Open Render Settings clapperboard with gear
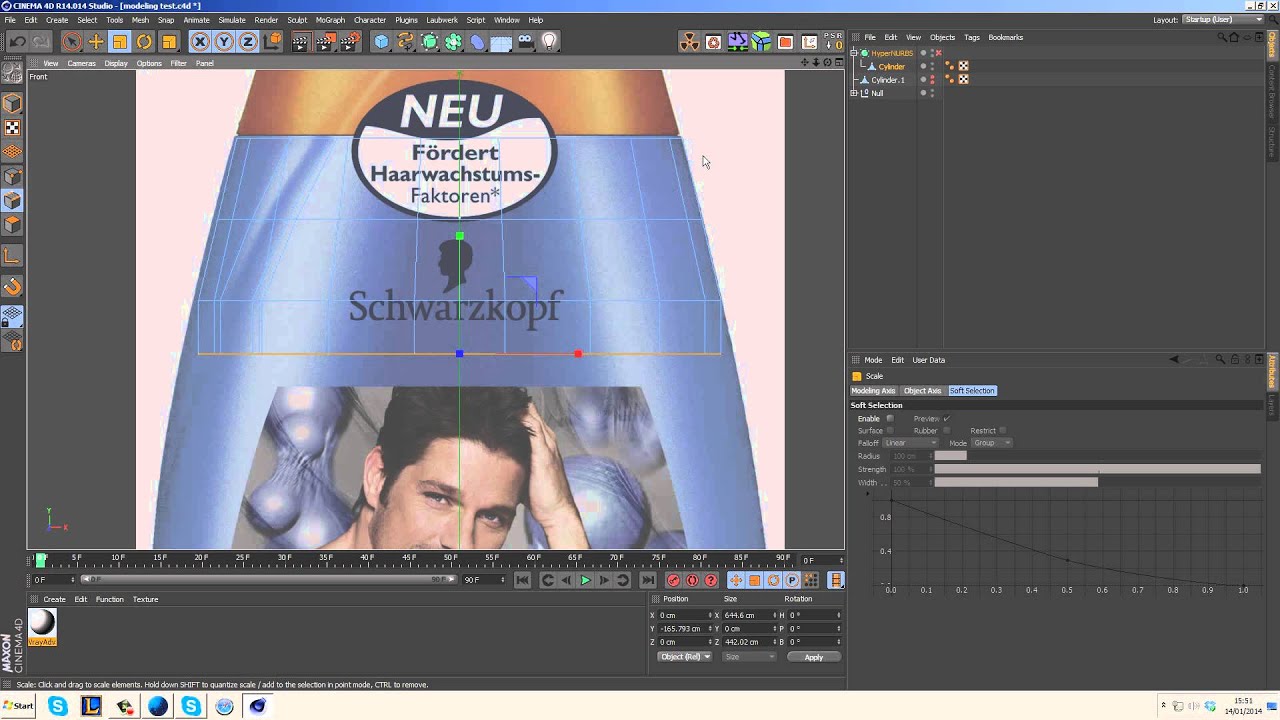1280x720 pixels. pos(350,41)
